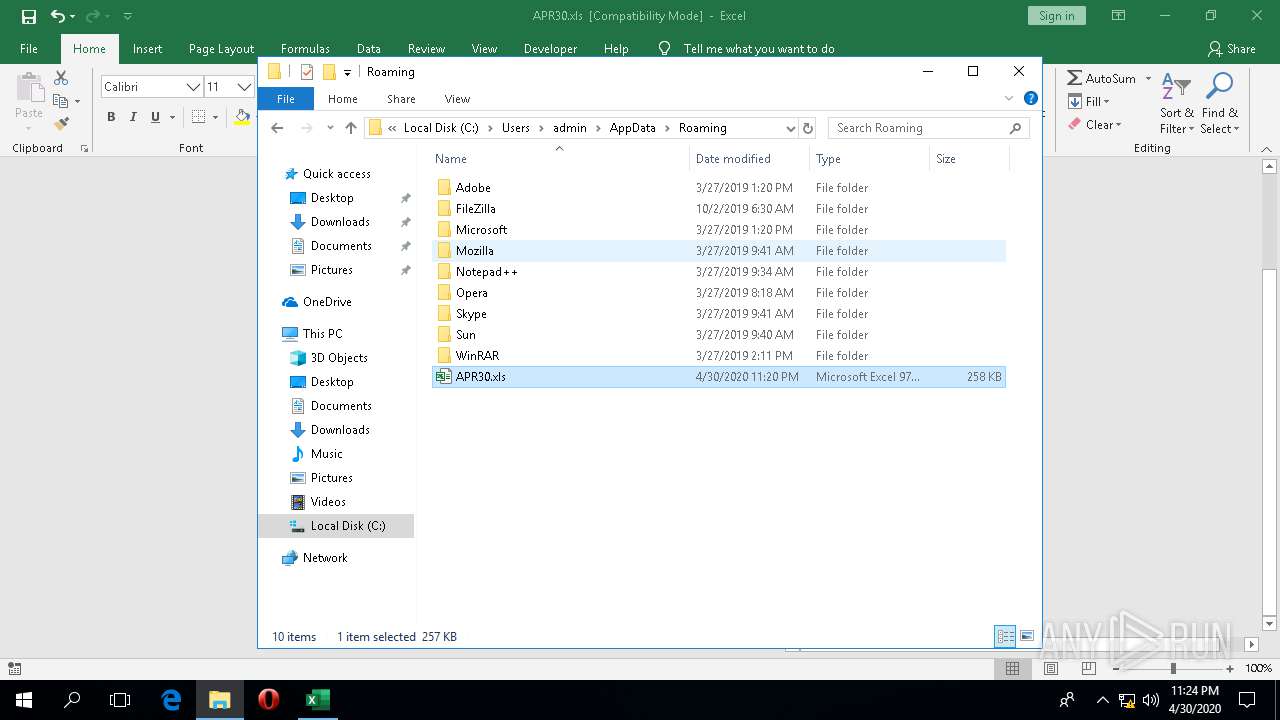Expand the Explorer ribbon chevron
Image resolution: width=1280 pixels, height=720 pixels.
point(1008,98)
